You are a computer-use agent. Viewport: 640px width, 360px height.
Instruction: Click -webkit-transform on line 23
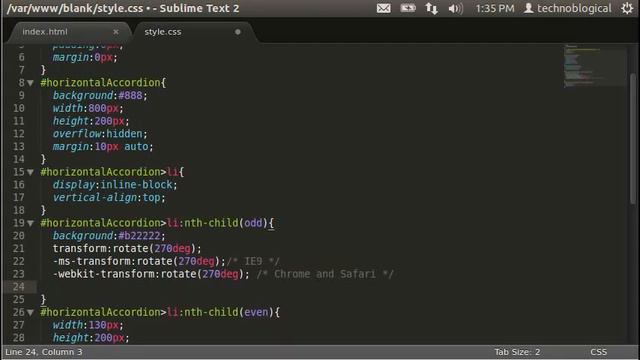pos(104,274)
